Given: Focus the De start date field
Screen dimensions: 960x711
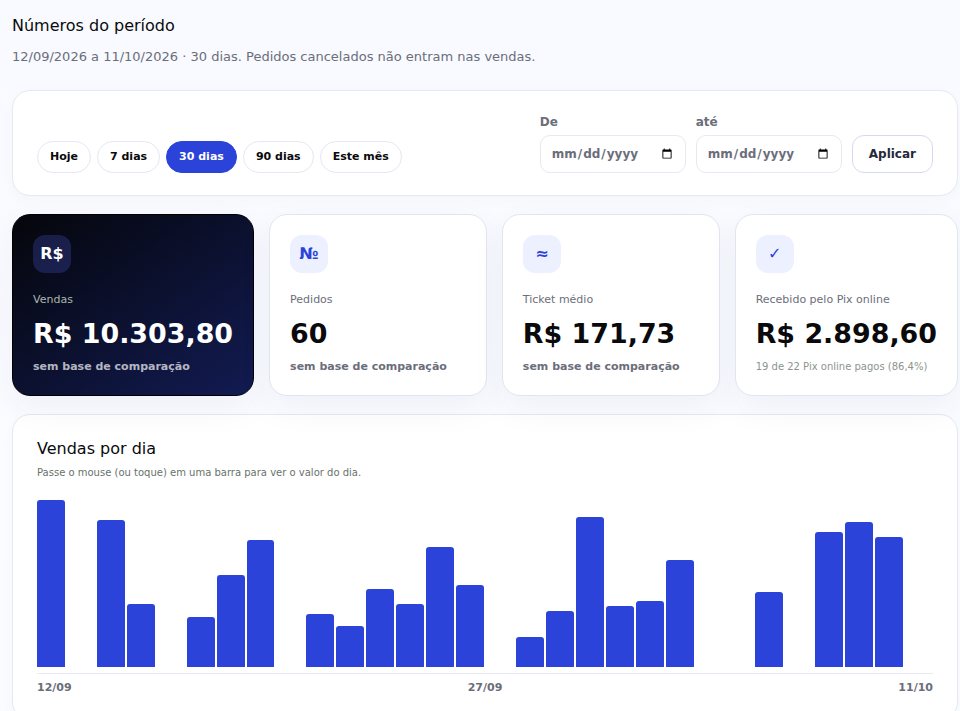Looking at the screenshot, I should (x=612, y=154).
